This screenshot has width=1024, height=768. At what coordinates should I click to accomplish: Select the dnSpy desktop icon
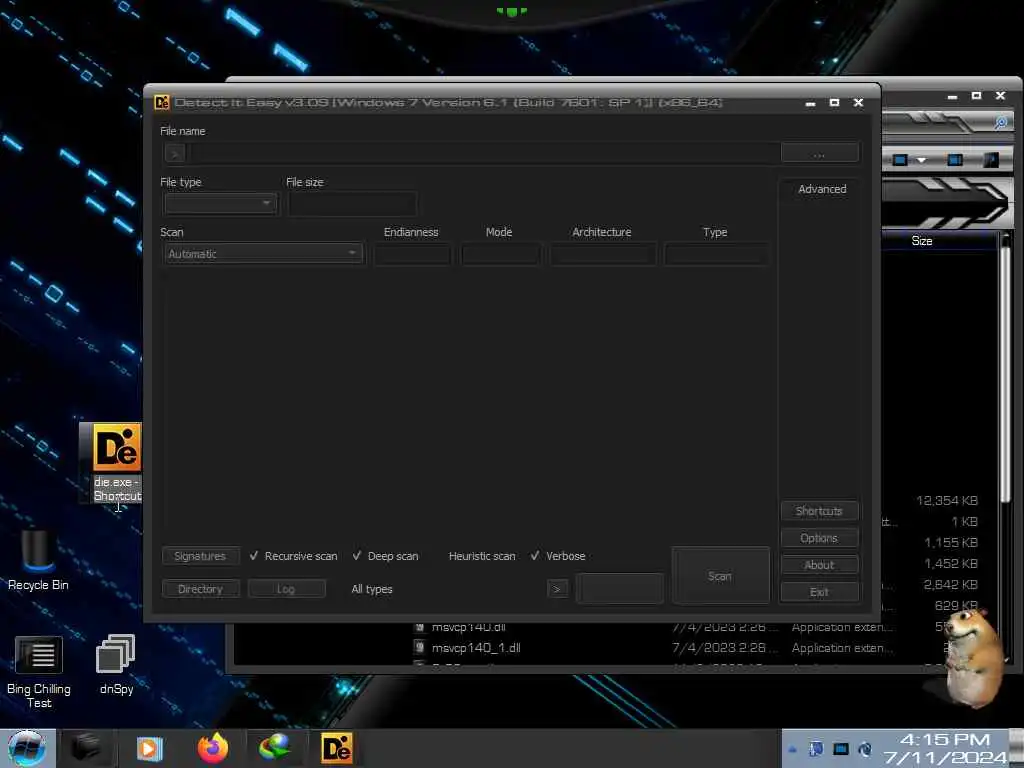[116, 664]
